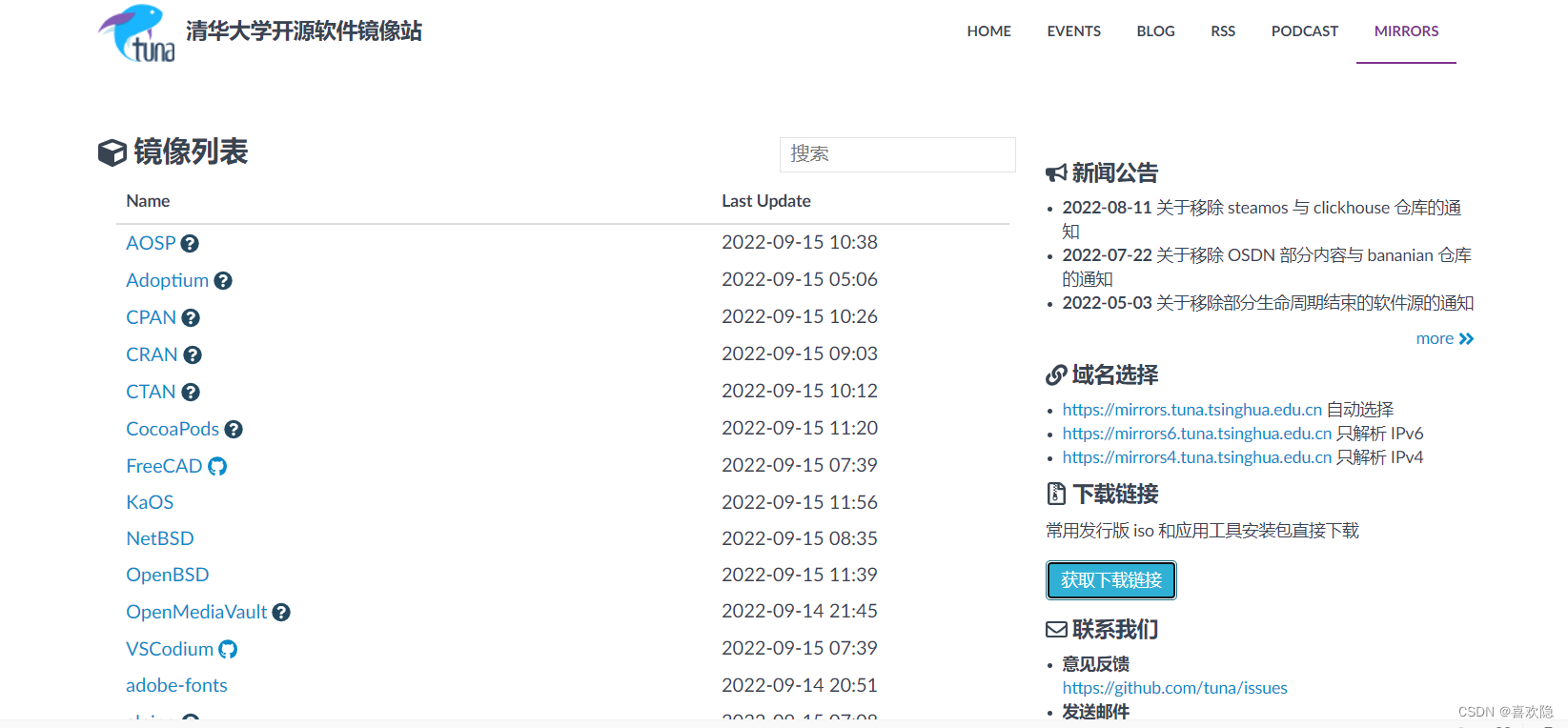The height and width of the screenshot is (728, 1568).
Task: Open the FreeCAD mirror link
Action: point(164,466)
